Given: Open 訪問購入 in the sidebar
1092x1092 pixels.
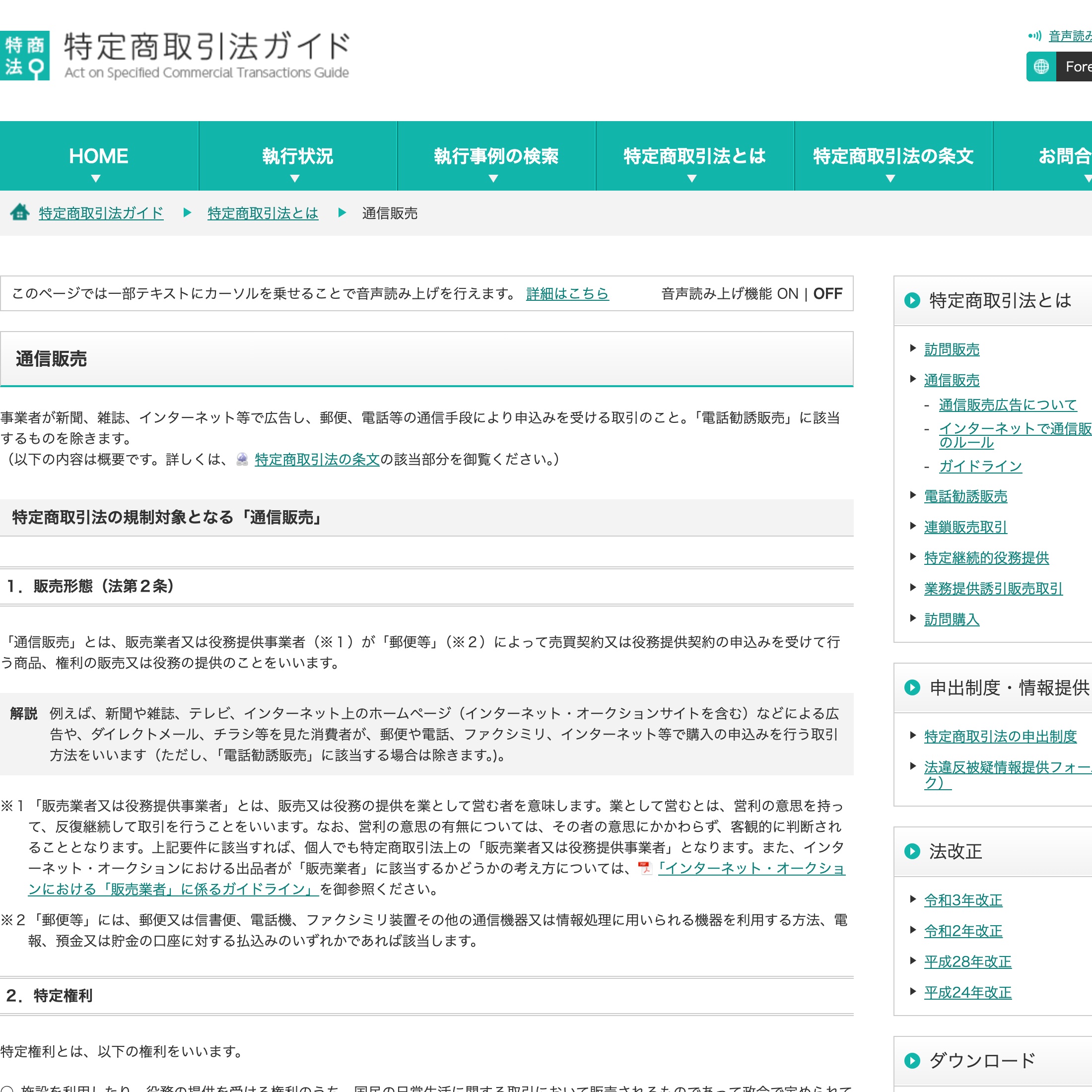Looking at the screenshot, I should pyautogui.click(x=952, y=619).
